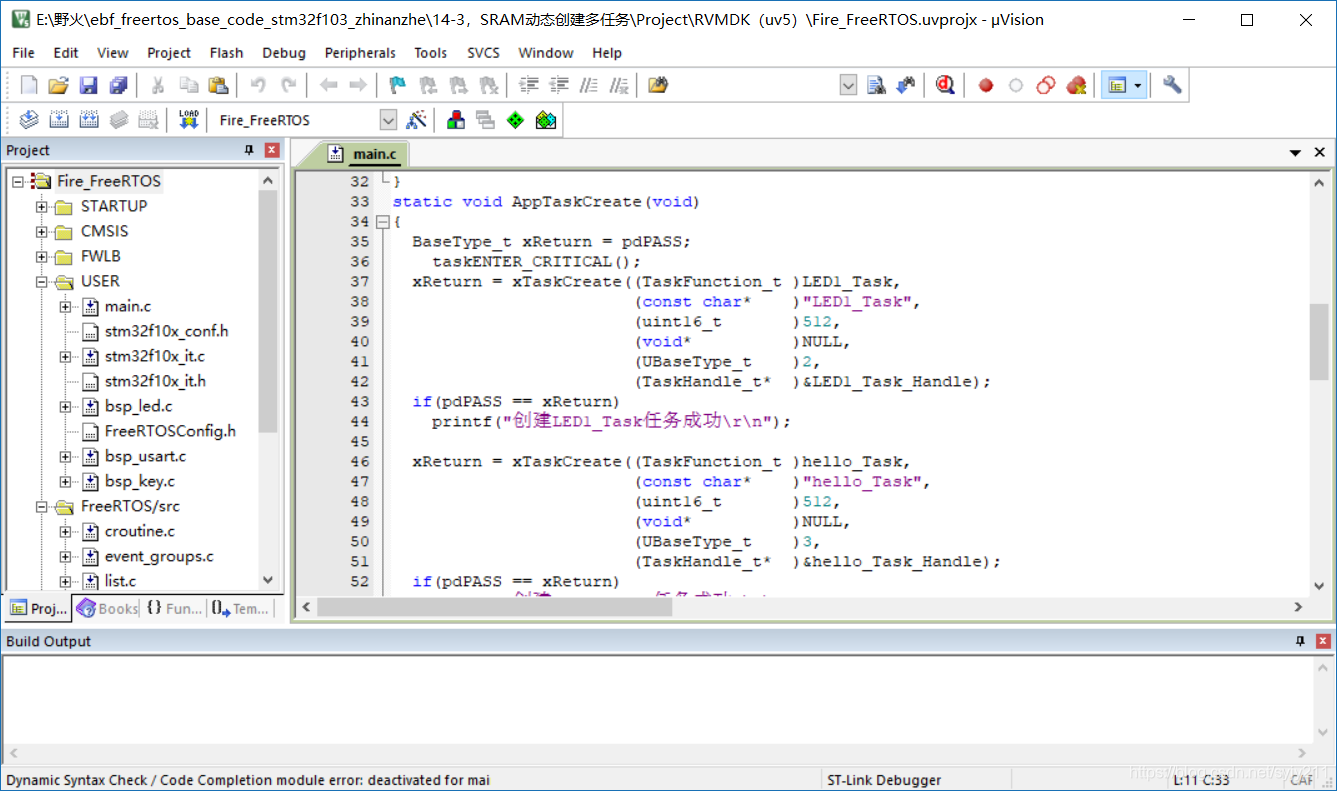Collapse the USER group node
The image size is (1337, 791).
(42, 282)
